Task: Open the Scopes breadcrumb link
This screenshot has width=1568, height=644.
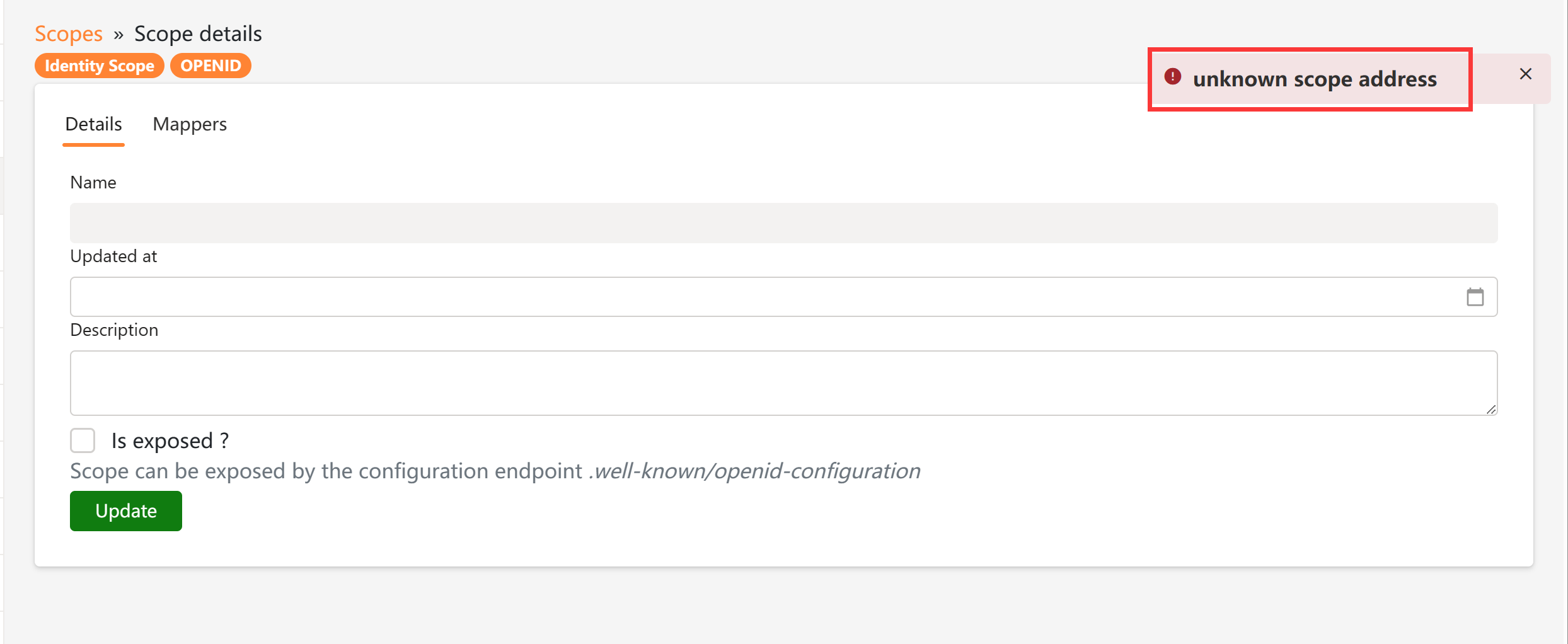Action: pos(68,33)
